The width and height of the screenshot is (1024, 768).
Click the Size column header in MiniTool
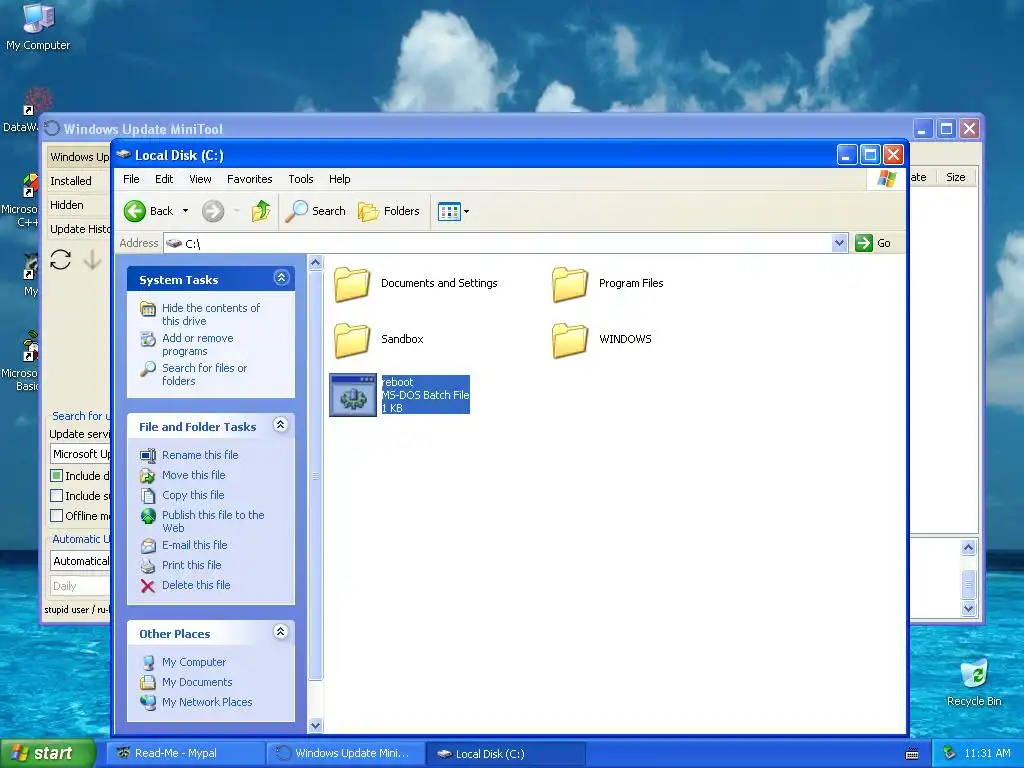pos(955,177)
